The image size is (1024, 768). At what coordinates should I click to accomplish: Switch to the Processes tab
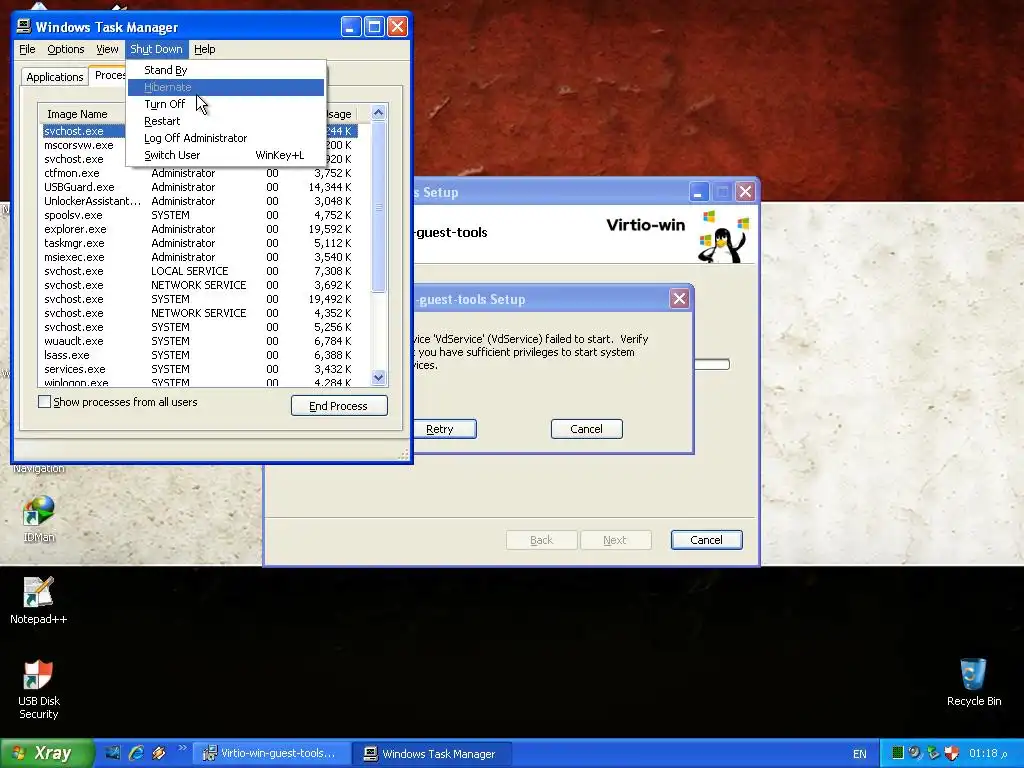108,75
